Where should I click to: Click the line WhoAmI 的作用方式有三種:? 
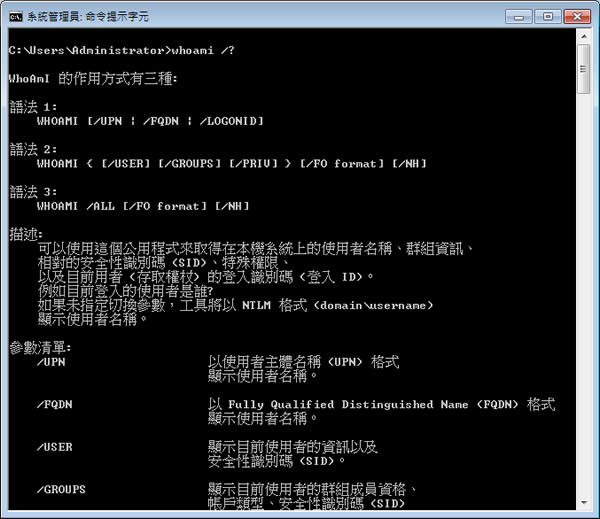(93, 79)
